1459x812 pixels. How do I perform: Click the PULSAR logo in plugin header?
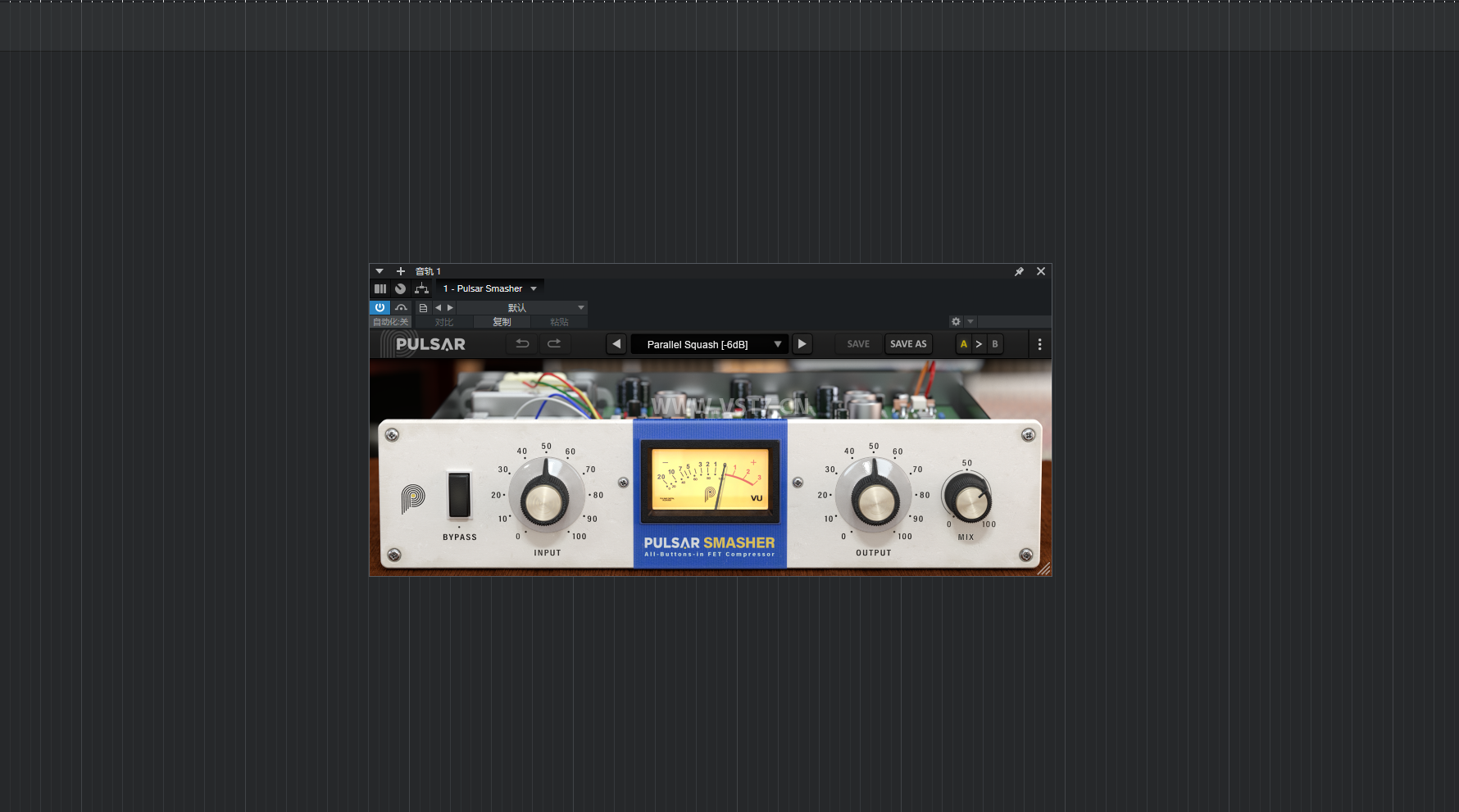coord(423,344)
